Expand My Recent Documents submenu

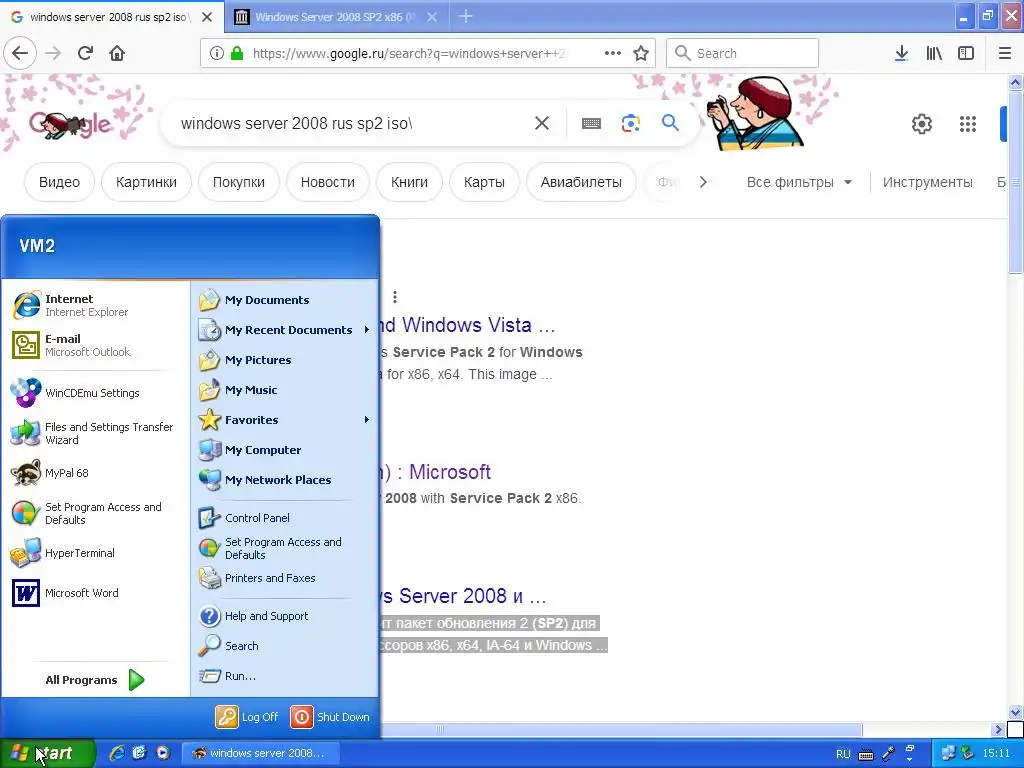coord(285,330)
